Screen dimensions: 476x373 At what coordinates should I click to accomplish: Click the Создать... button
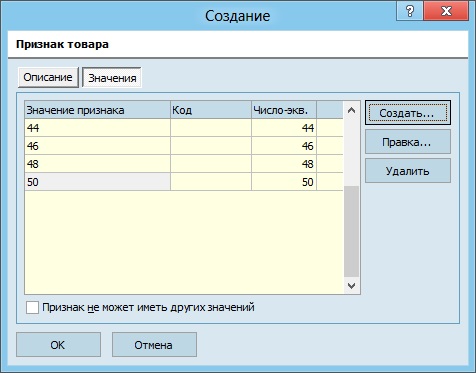pyautogui.click(x=408, y=113)
